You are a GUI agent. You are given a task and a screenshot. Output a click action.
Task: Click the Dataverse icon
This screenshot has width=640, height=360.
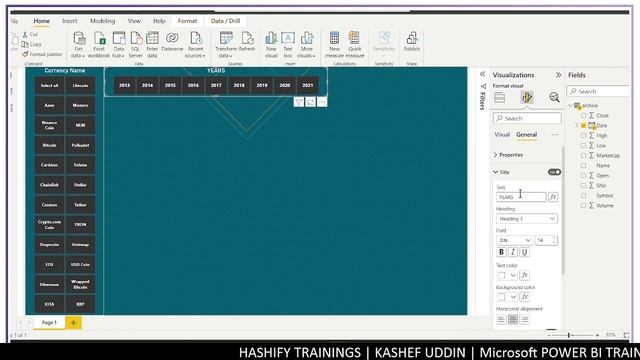(172, 38)
